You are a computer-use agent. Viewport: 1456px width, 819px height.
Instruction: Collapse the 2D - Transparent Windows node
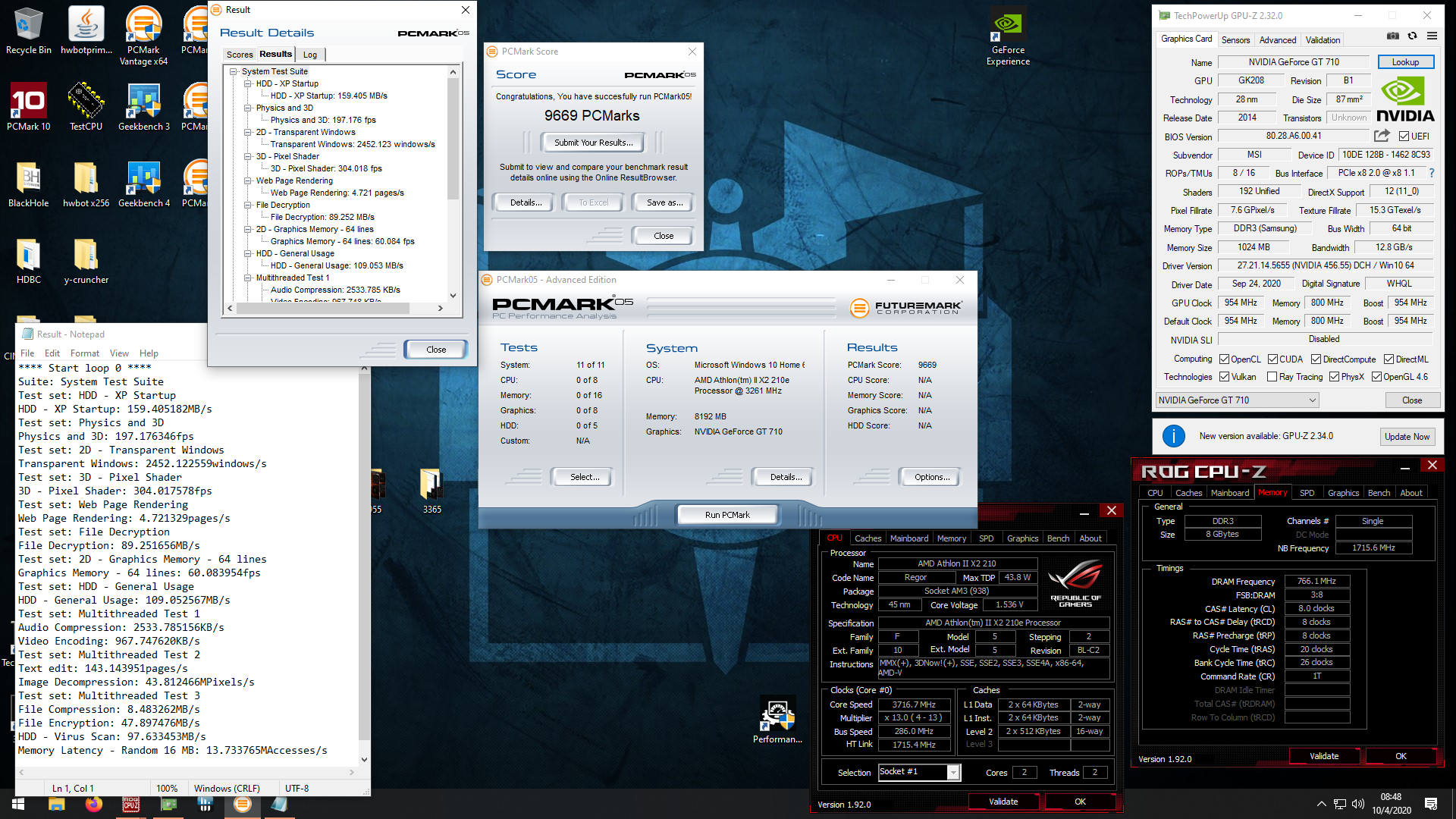(x=248, y=132)
